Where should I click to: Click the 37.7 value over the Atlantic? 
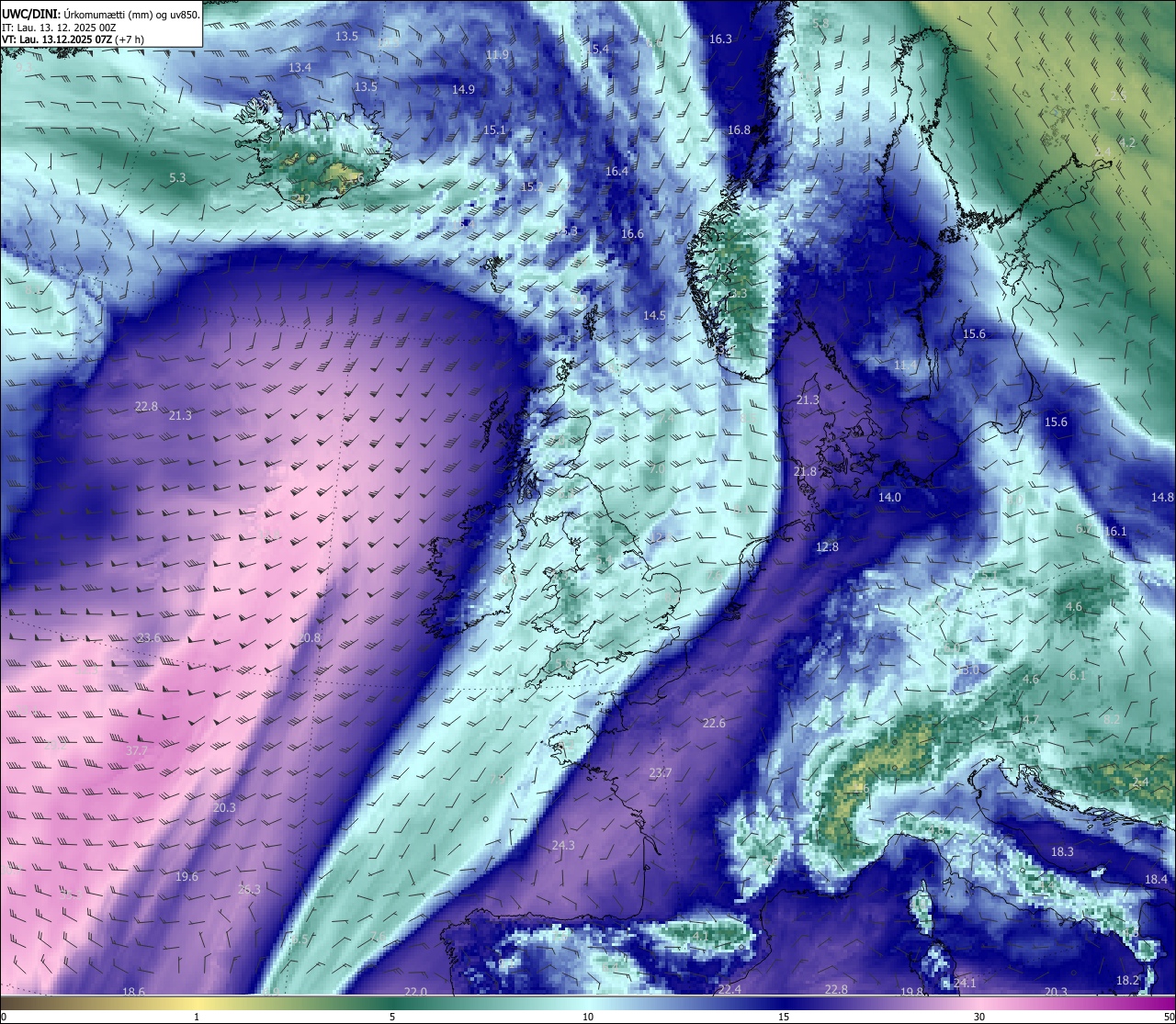136,751
